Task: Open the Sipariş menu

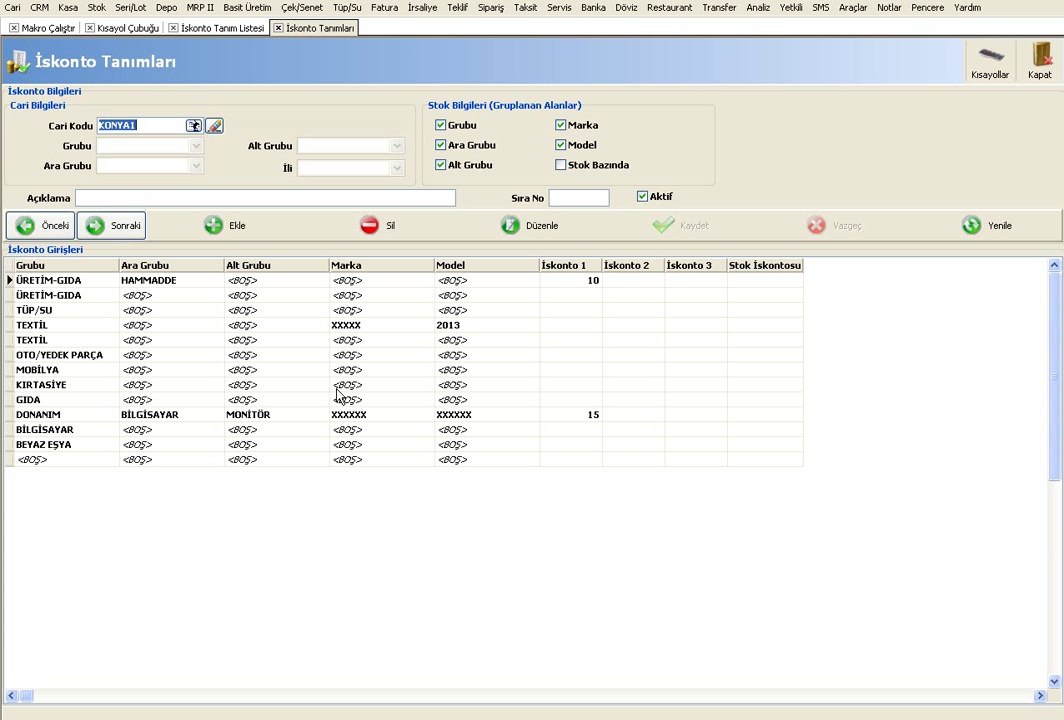Action: (491, 7)
